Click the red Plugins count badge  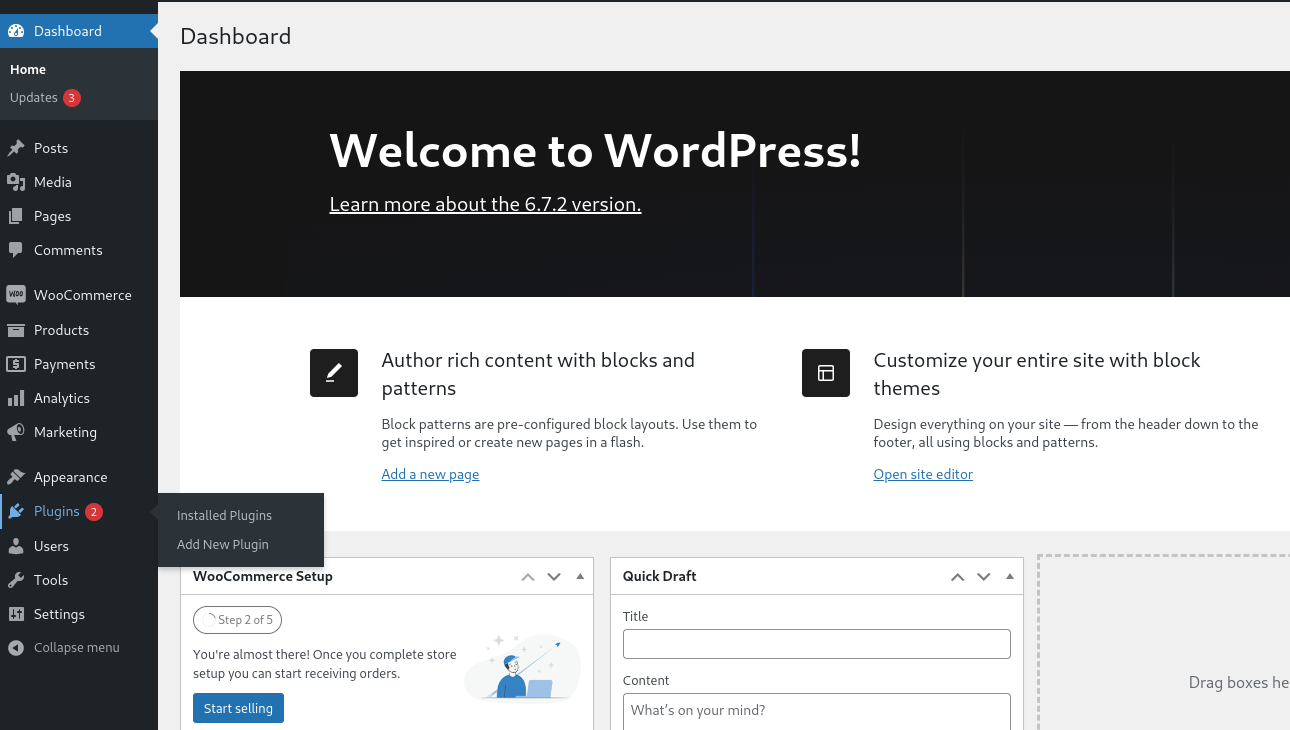click(x=94, y=512)
